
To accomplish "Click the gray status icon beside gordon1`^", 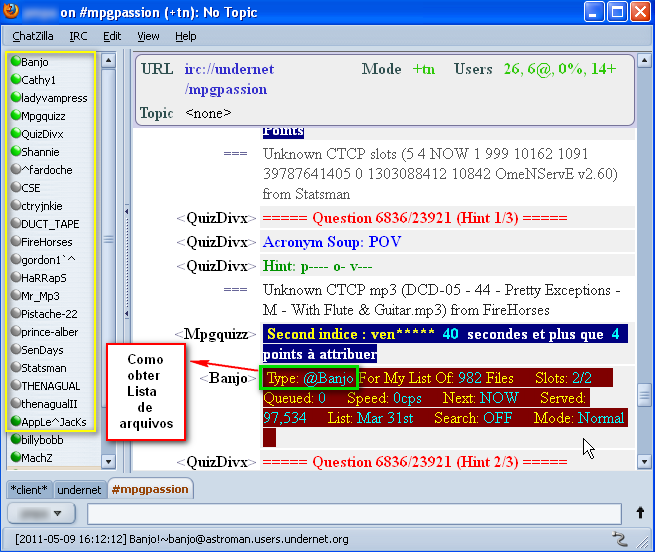I will tap(16, 259).
